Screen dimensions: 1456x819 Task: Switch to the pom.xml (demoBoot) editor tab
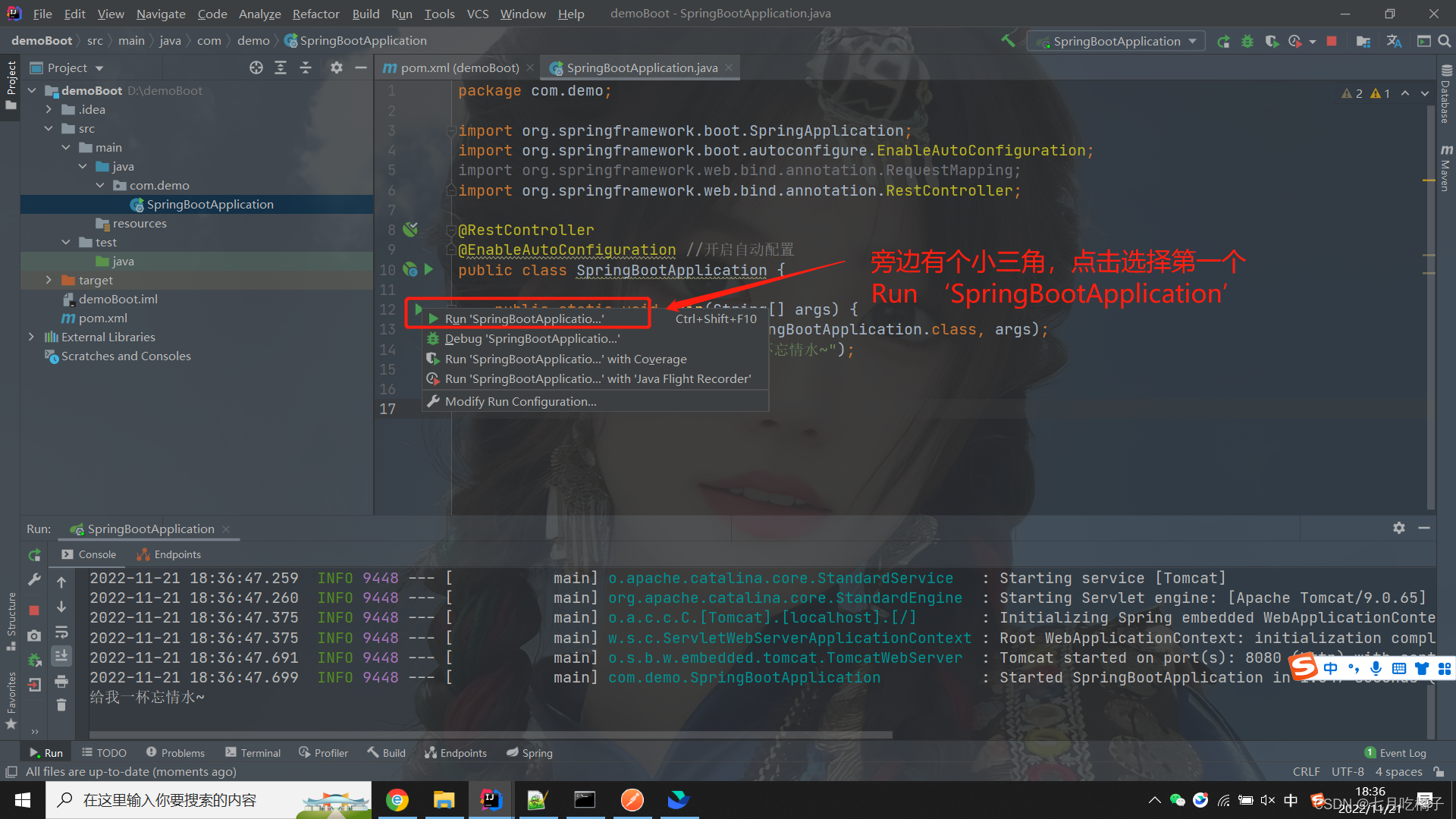460,68
